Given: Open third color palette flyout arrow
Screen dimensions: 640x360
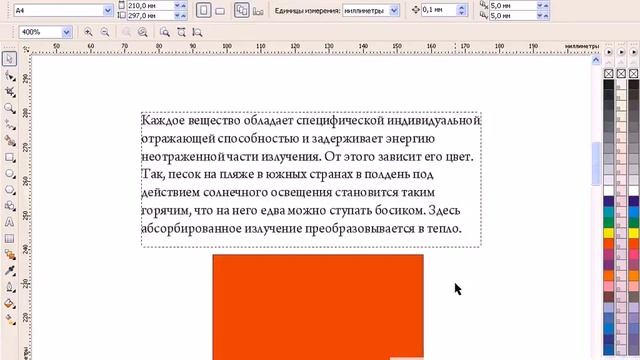Looking at the screenshot, I should (x=633, y=52).
